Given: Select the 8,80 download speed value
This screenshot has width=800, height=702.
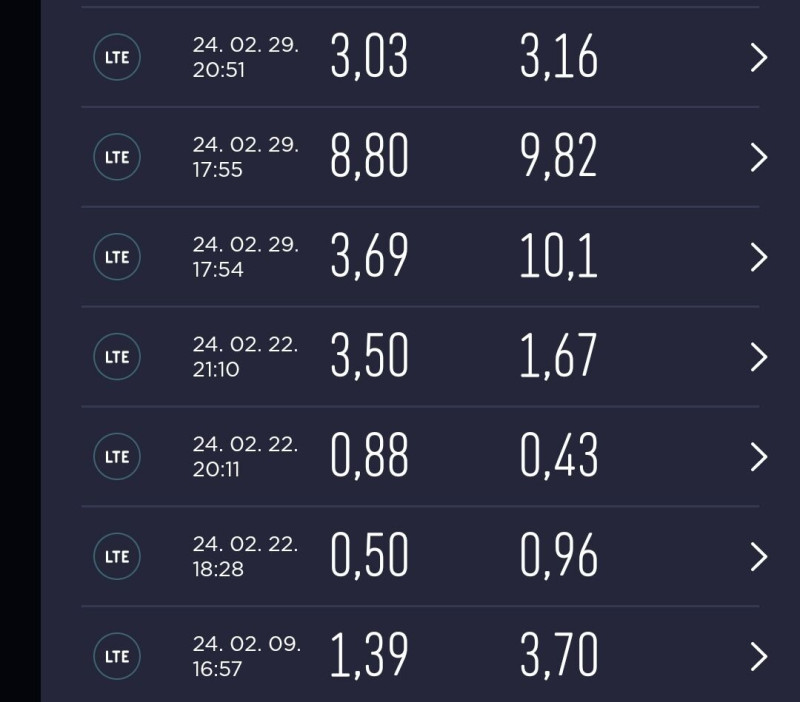Looking at the screenshot, I should [x=369, y=156].
